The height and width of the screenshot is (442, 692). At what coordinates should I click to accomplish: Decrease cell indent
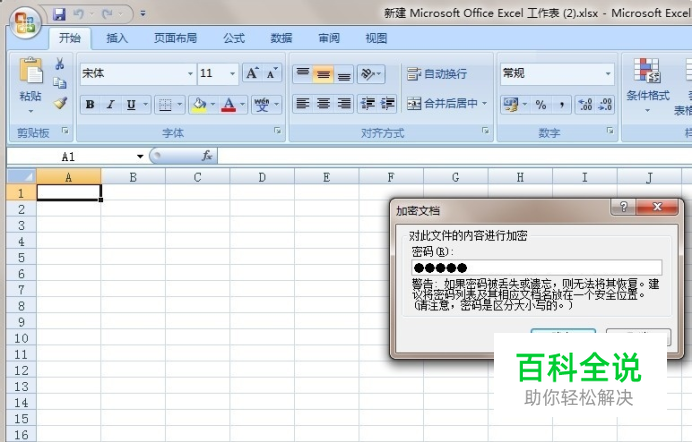pos(367,104)
